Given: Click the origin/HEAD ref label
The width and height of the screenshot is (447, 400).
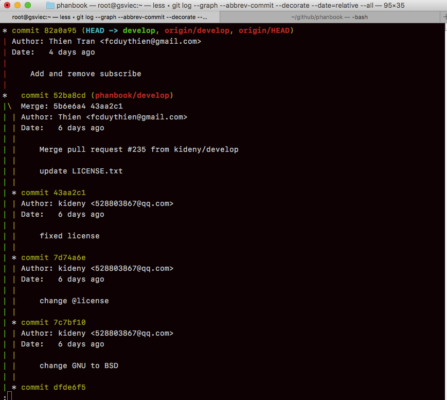Looking at the screenshot, I should coord(264,31).
